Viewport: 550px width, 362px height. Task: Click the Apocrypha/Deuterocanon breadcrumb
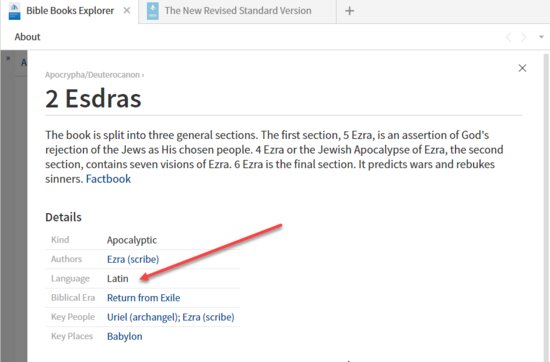[92, 75]
